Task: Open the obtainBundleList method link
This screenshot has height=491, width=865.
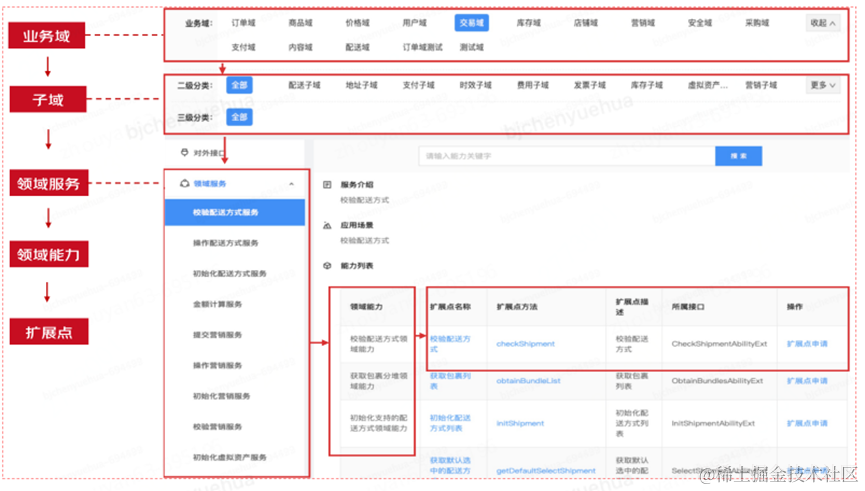Action: click(528, 381)
